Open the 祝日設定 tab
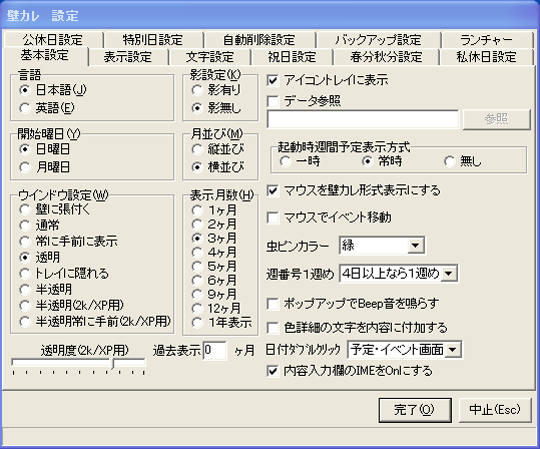Screen dimensions: 540x449 click(x=292, y=57)
